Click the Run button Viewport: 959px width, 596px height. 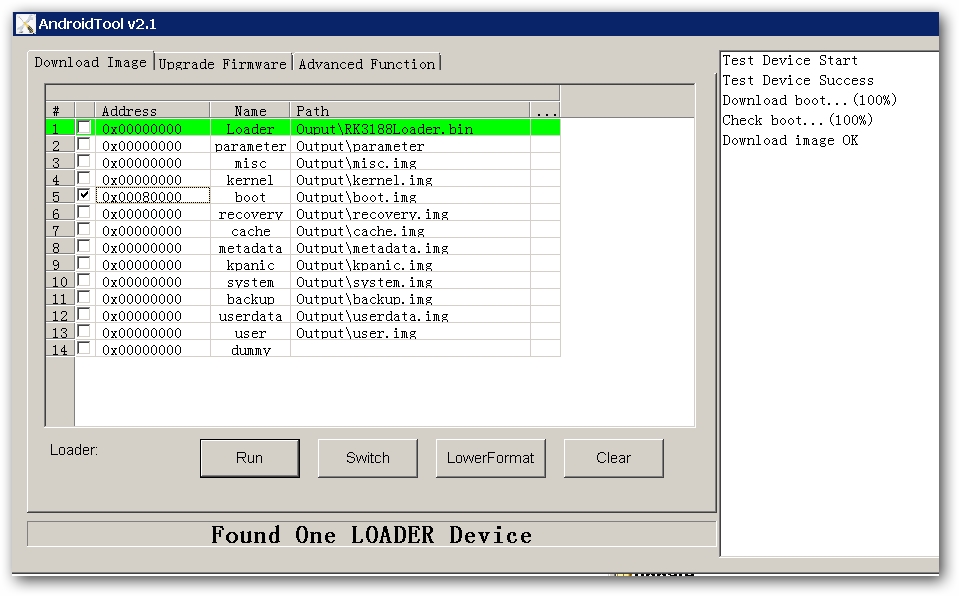coord(250,458)
